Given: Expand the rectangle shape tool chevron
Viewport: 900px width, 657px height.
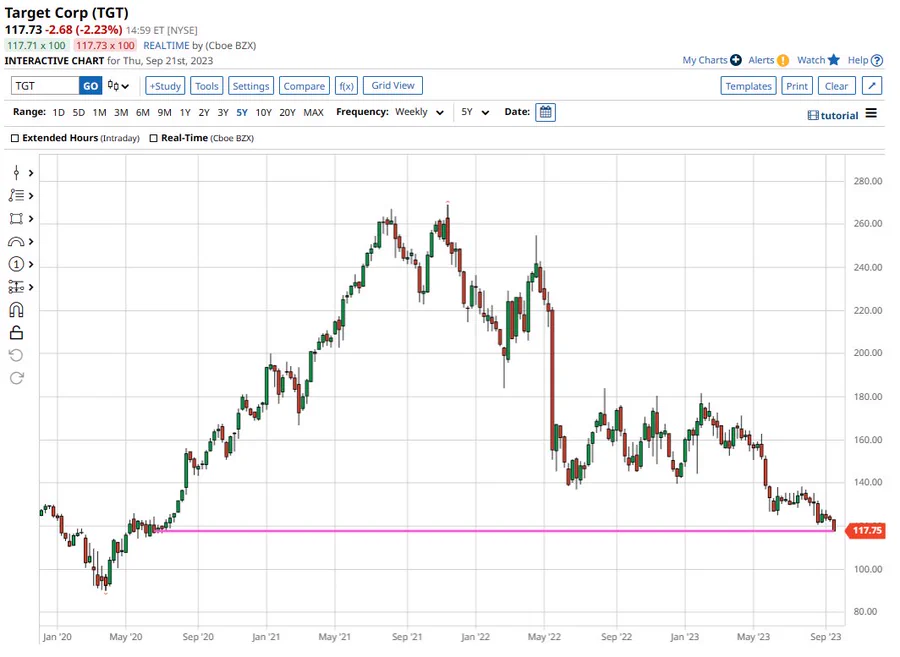Looking at the screenshot, I should tap(31, 219).
